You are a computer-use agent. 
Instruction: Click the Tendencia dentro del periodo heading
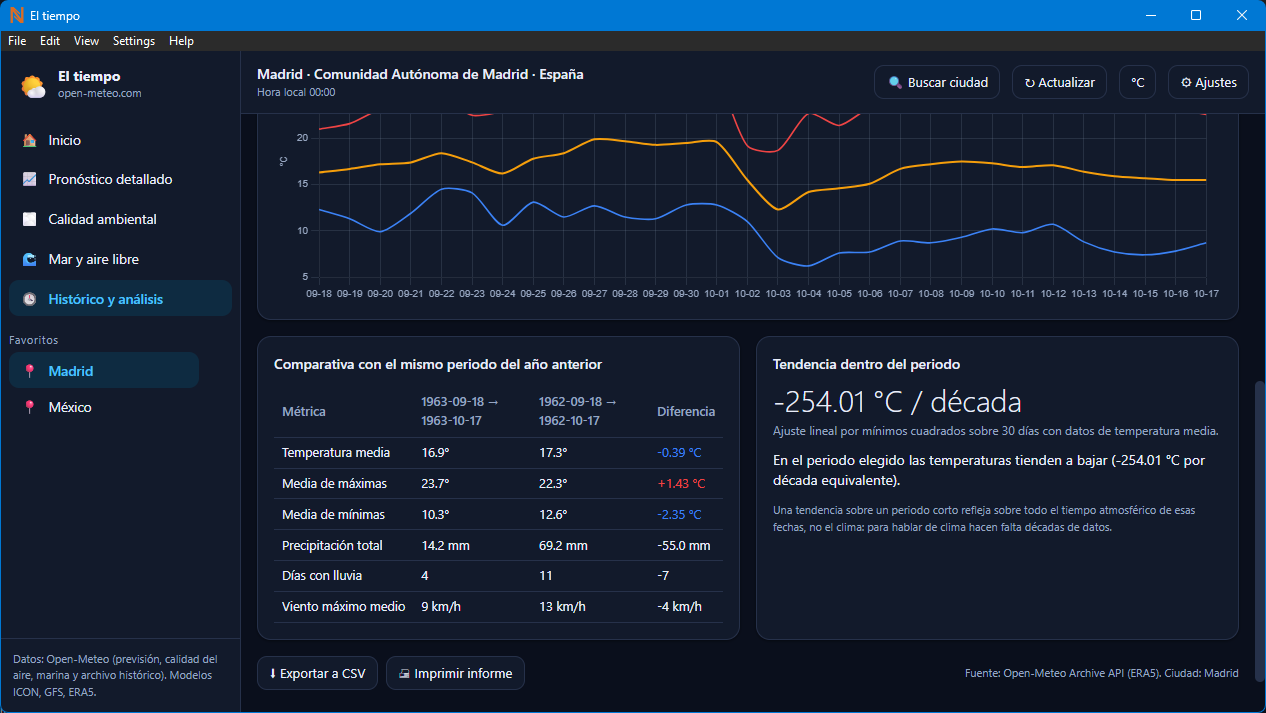coord(866,365)
